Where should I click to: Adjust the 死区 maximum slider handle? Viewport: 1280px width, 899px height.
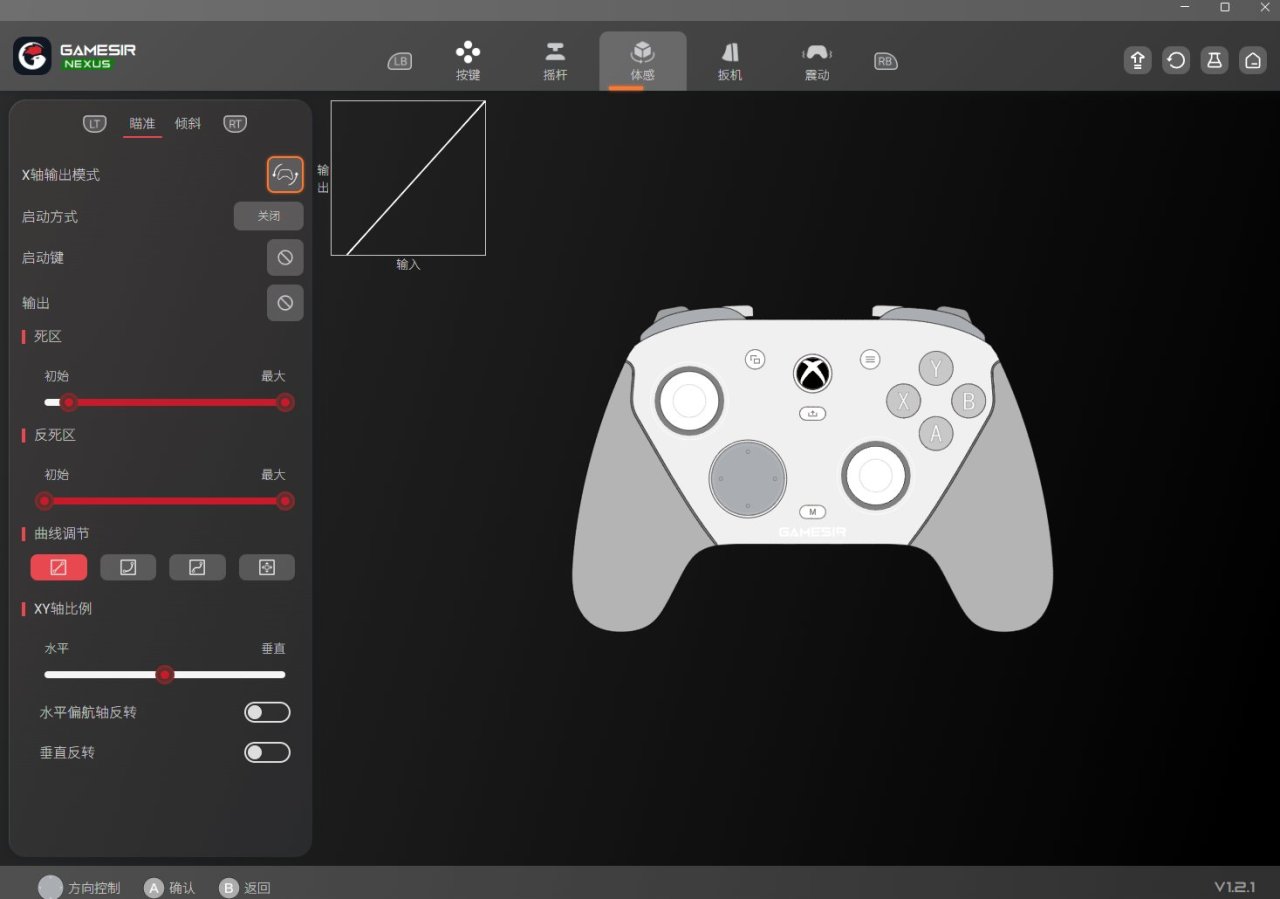coord(285,402)
